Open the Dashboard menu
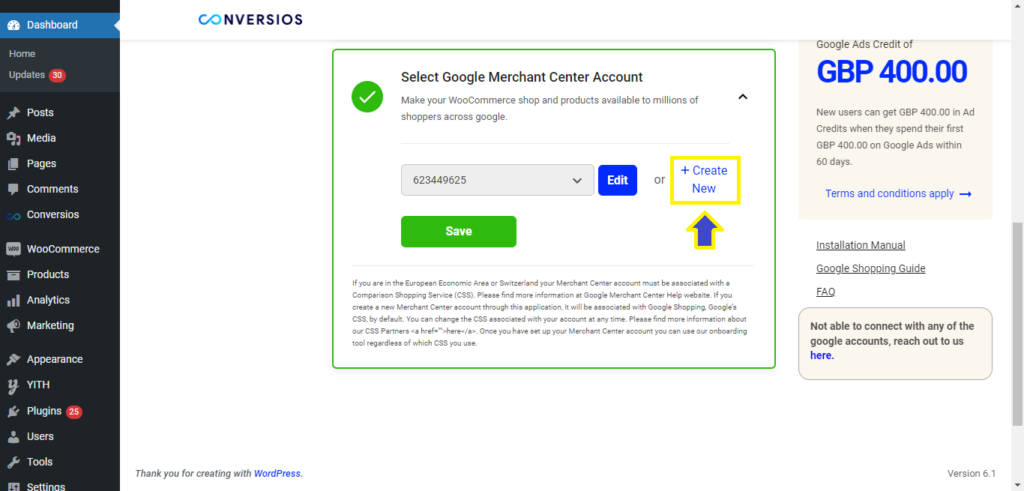Screen dimensions: 1024x491 [x=60, y=25]
